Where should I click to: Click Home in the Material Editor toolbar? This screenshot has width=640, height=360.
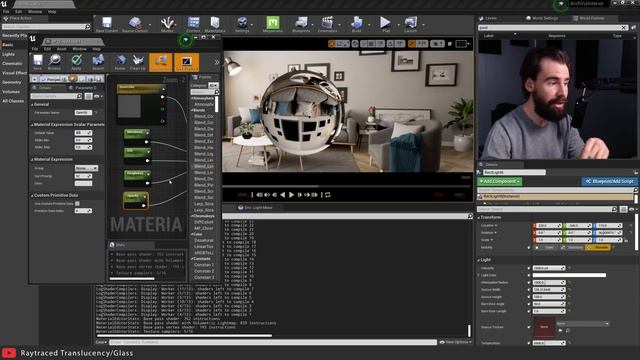[x=120, y=62]
